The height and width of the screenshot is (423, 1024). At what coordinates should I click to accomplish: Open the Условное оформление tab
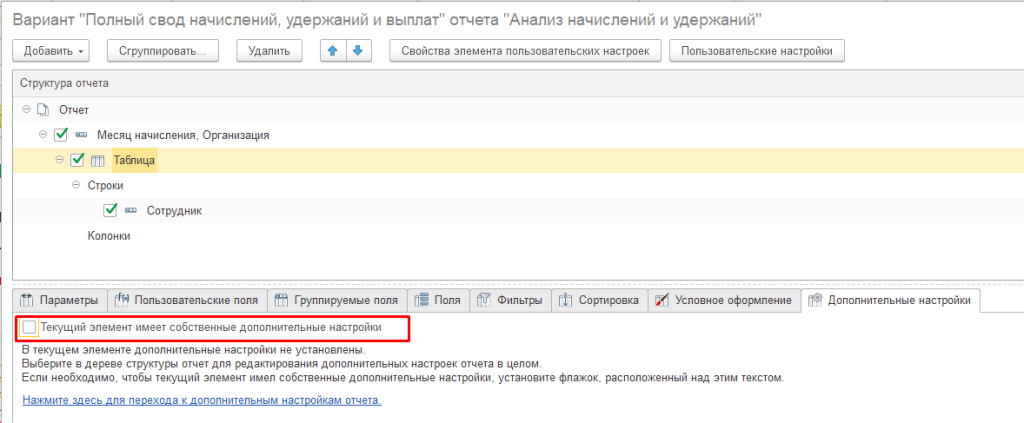pyautogui.click(x=724, y=300)
